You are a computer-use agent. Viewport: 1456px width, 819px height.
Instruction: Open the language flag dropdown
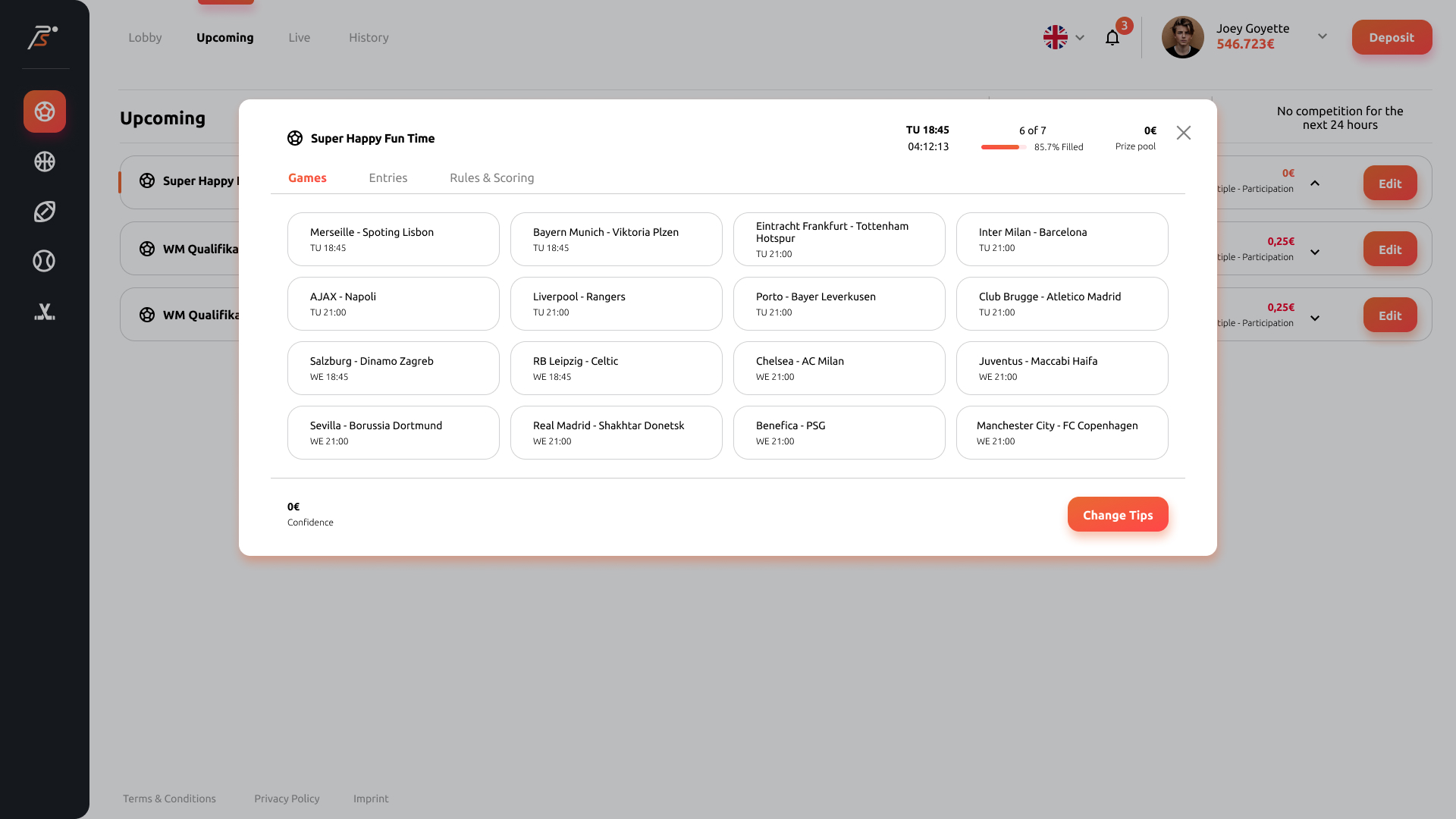click(x=1064, y=37)
